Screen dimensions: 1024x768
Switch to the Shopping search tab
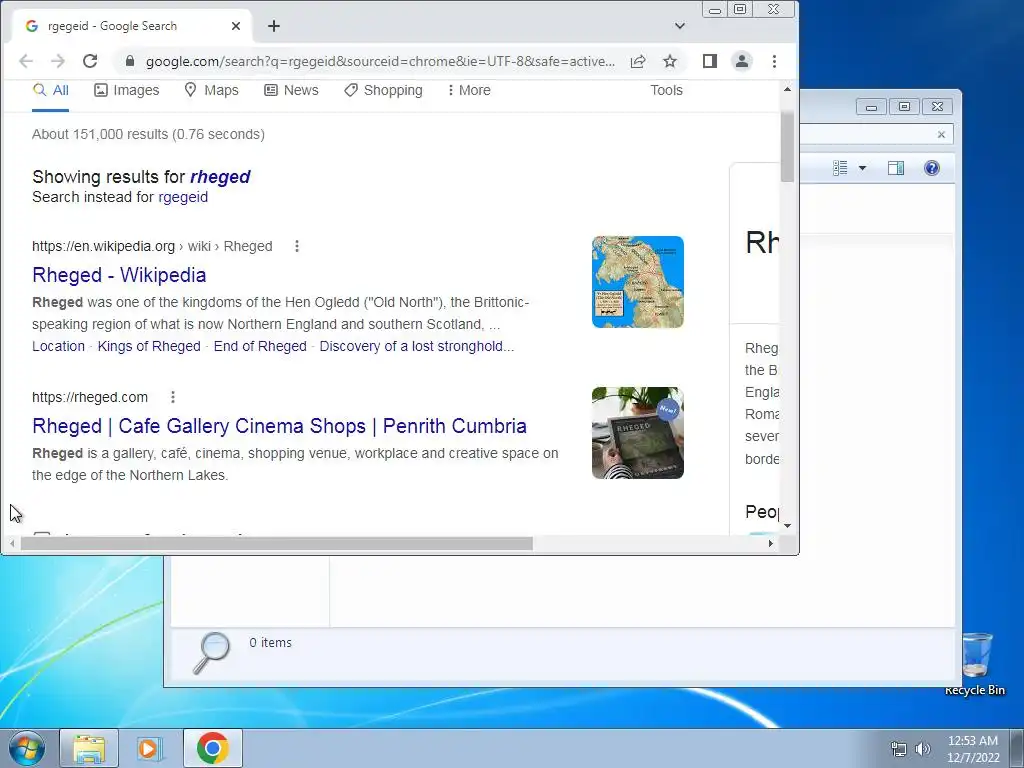(x=383, y=90)
